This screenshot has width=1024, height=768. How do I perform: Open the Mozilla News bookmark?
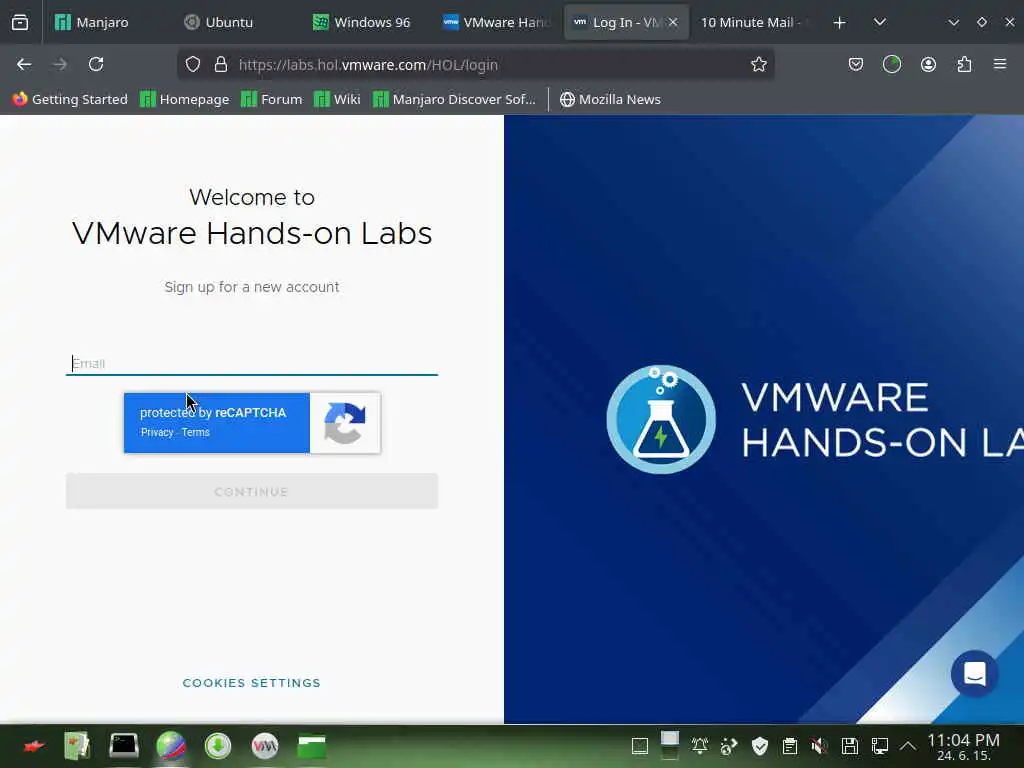610,99
